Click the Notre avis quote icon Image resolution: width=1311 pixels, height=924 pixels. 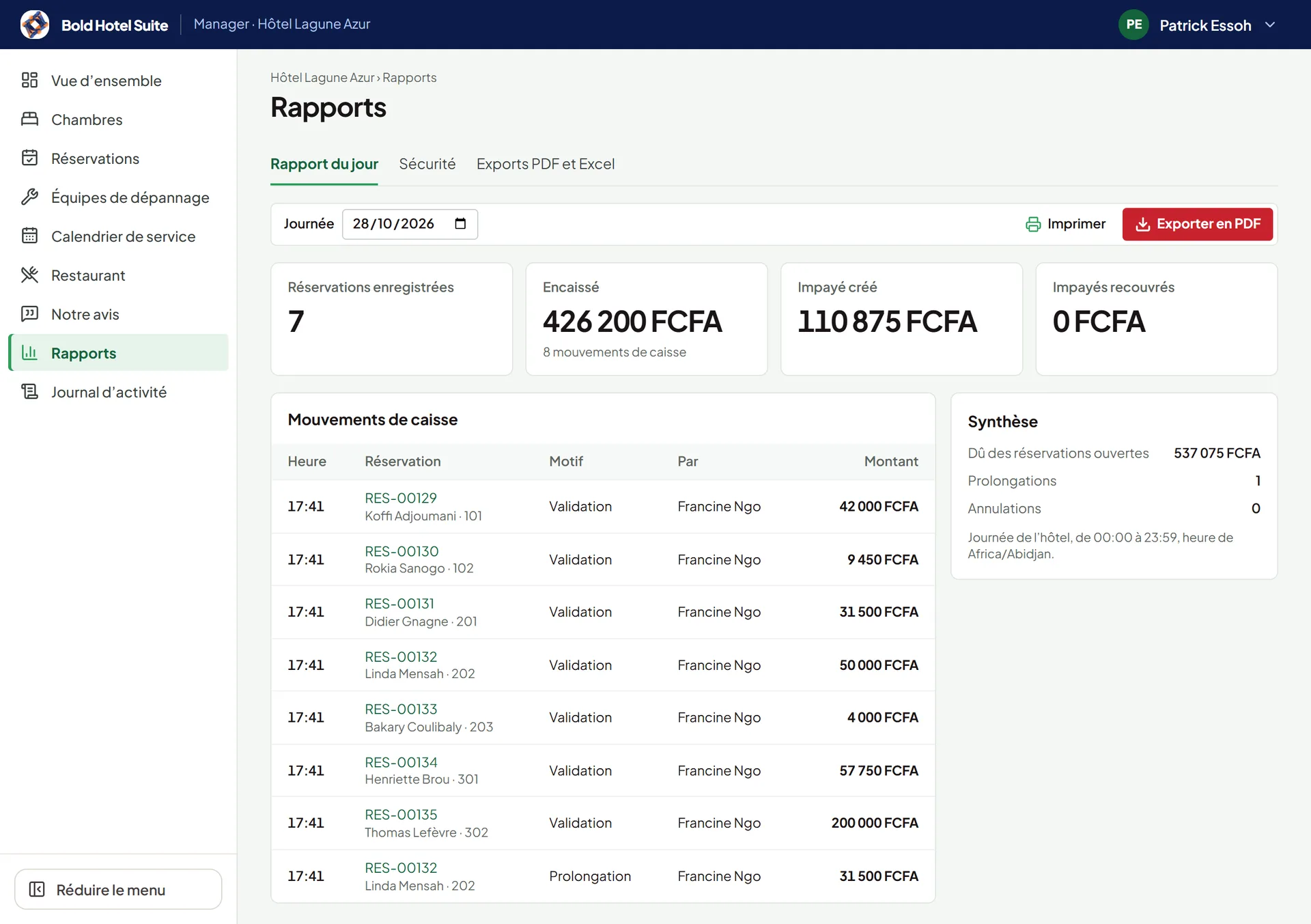click(29, 314)
